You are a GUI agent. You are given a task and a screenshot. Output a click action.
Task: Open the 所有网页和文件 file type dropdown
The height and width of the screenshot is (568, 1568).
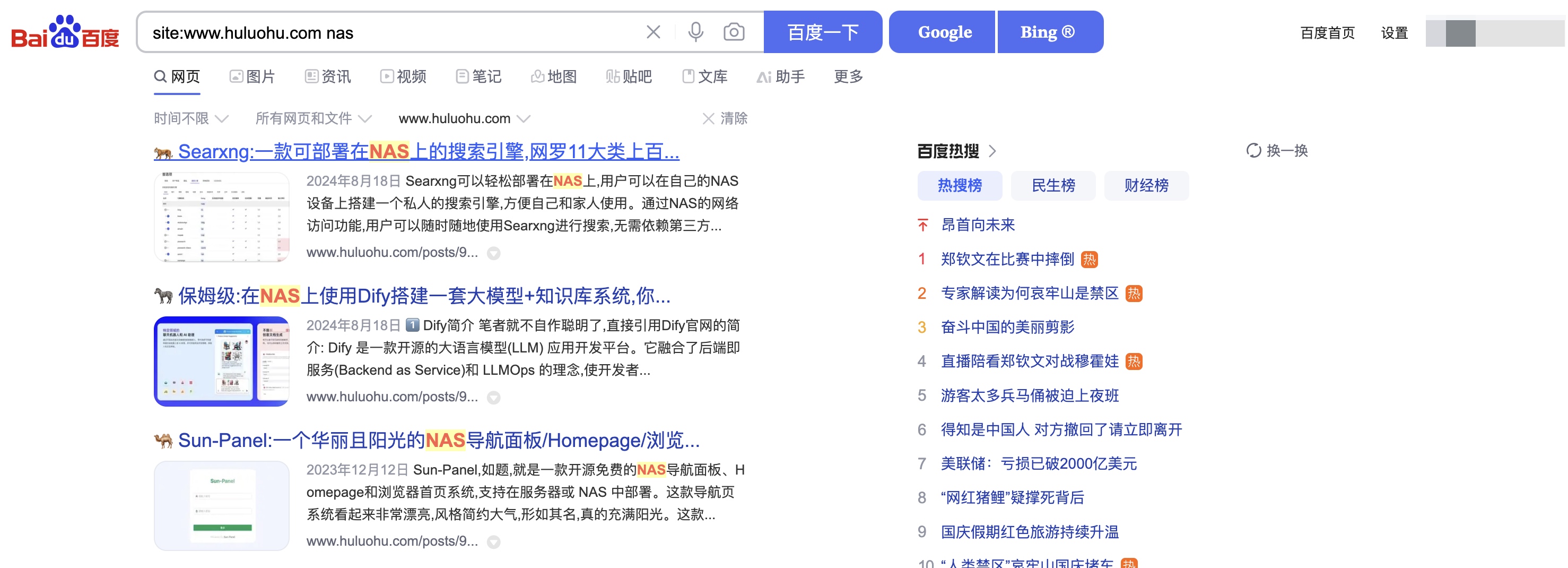pyautogui.click(x=313, y=118)
